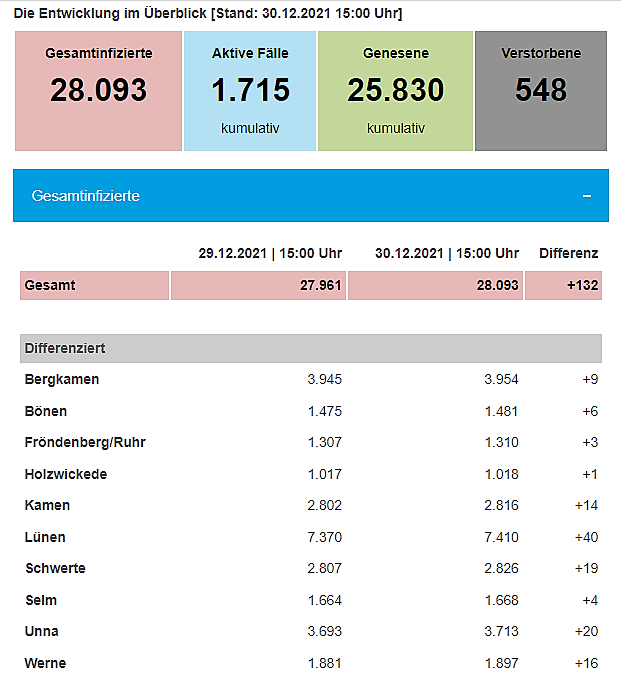The image size is (621, 682).
Task: Click the Fröndenberg/Ruhr row label
Action: 85,442
